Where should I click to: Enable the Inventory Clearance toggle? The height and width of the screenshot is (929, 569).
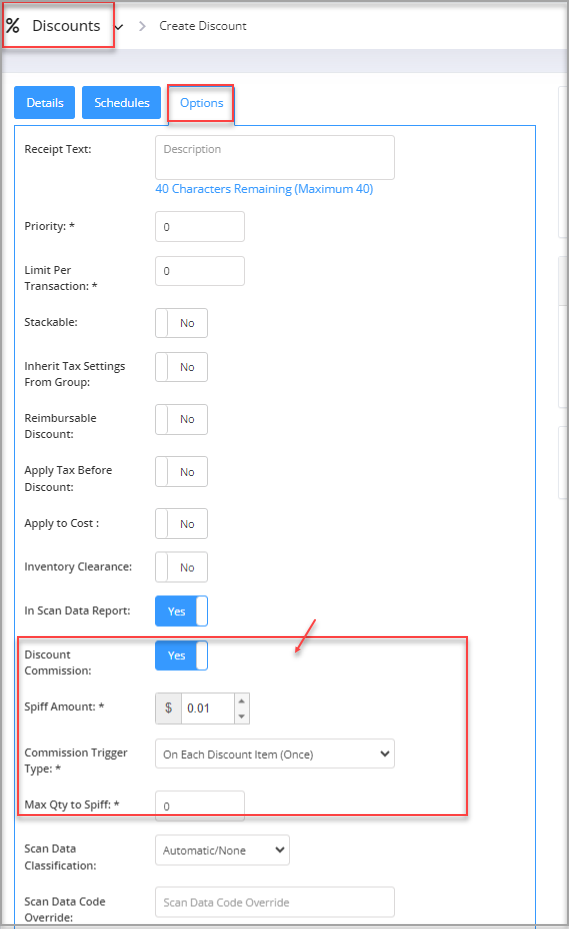pos(181,567)
